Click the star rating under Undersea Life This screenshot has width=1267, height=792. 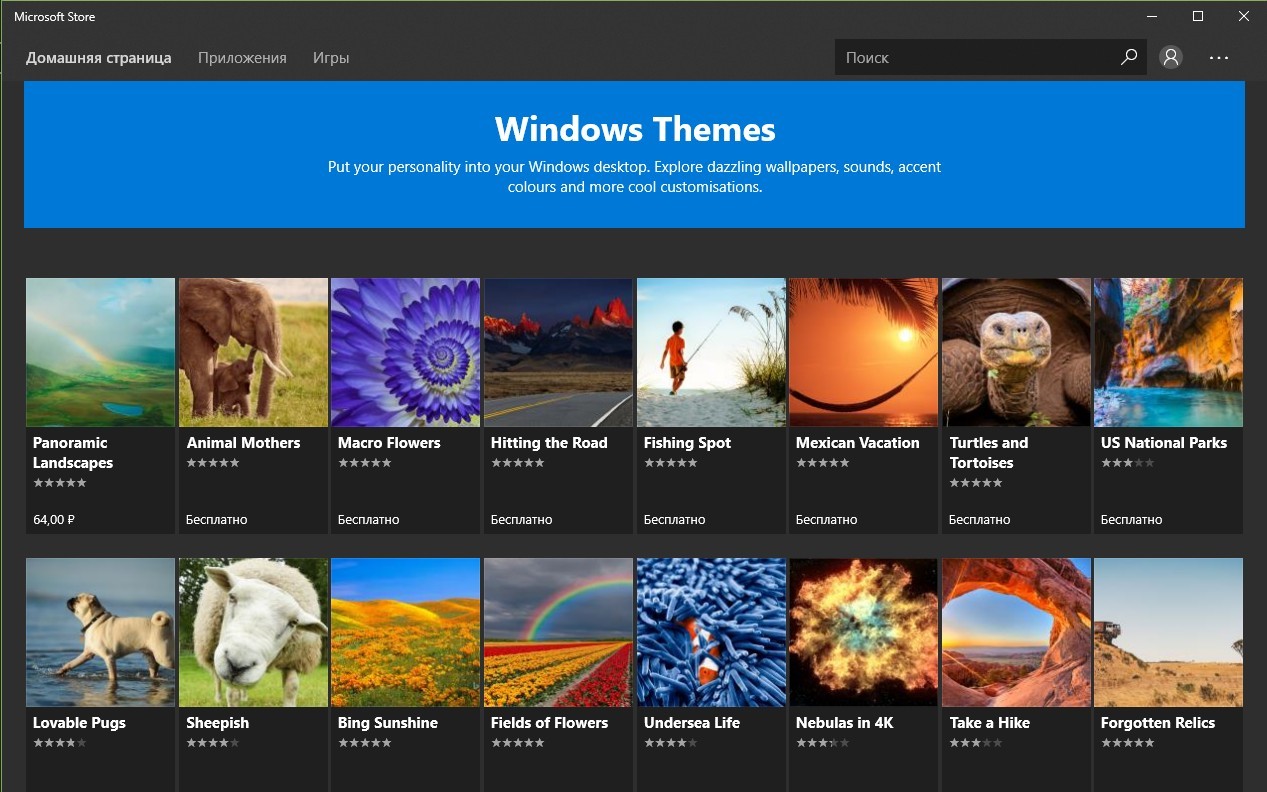tap(671, 743)
